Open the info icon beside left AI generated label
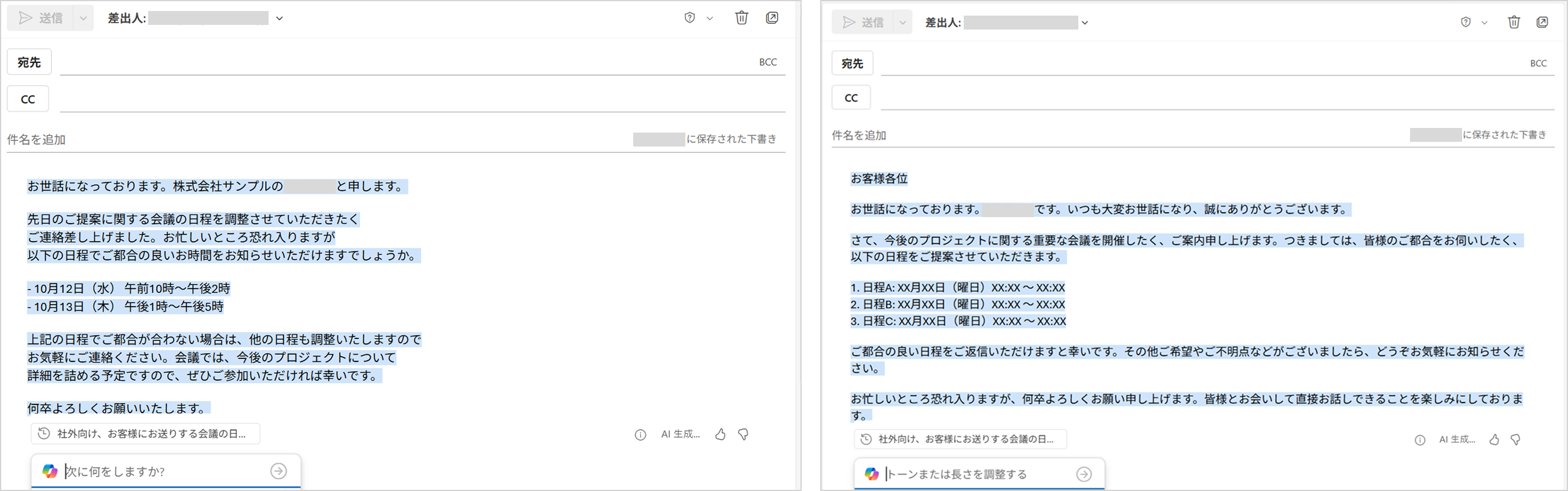Screen dimensions: 1568x491 point(640,434)
